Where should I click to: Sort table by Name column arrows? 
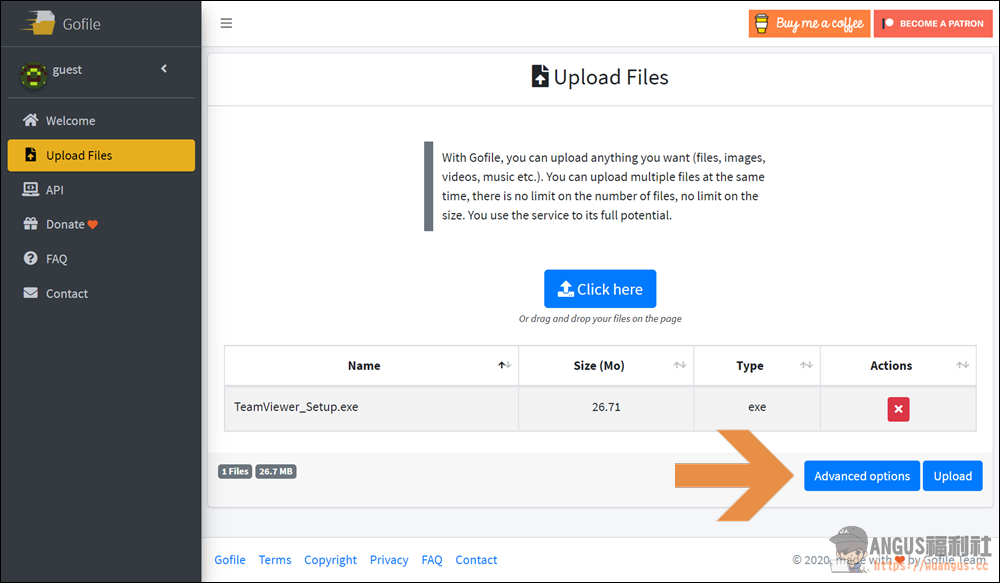(x=504, y=365)
